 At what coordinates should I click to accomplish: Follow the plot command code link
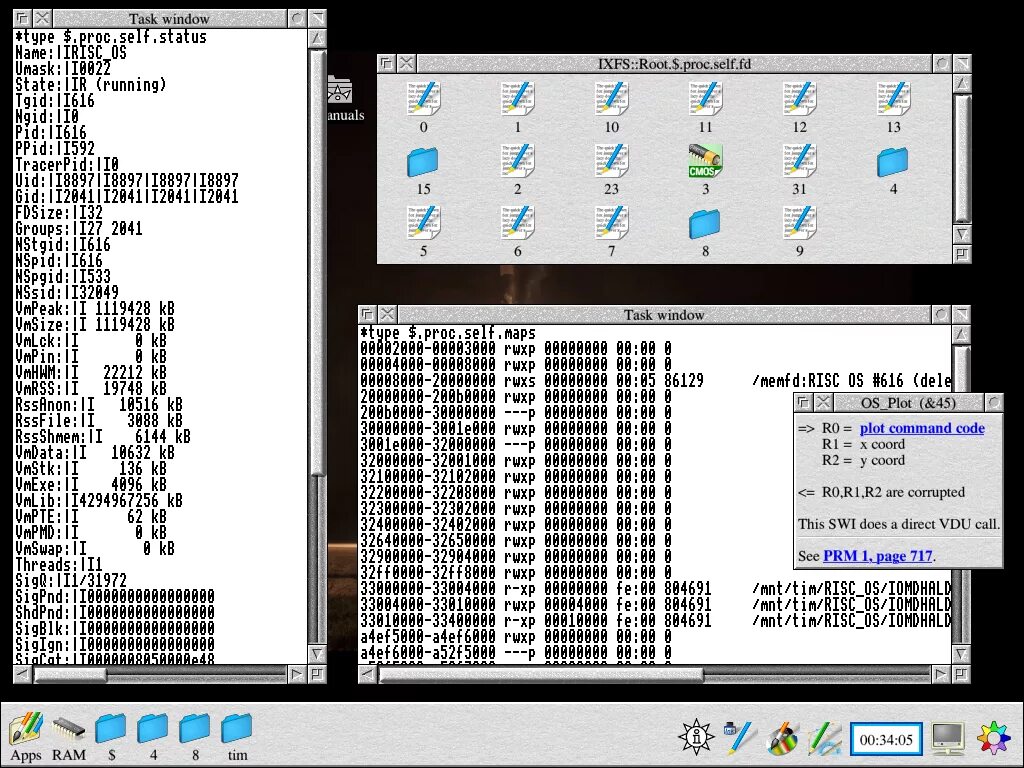922,428
